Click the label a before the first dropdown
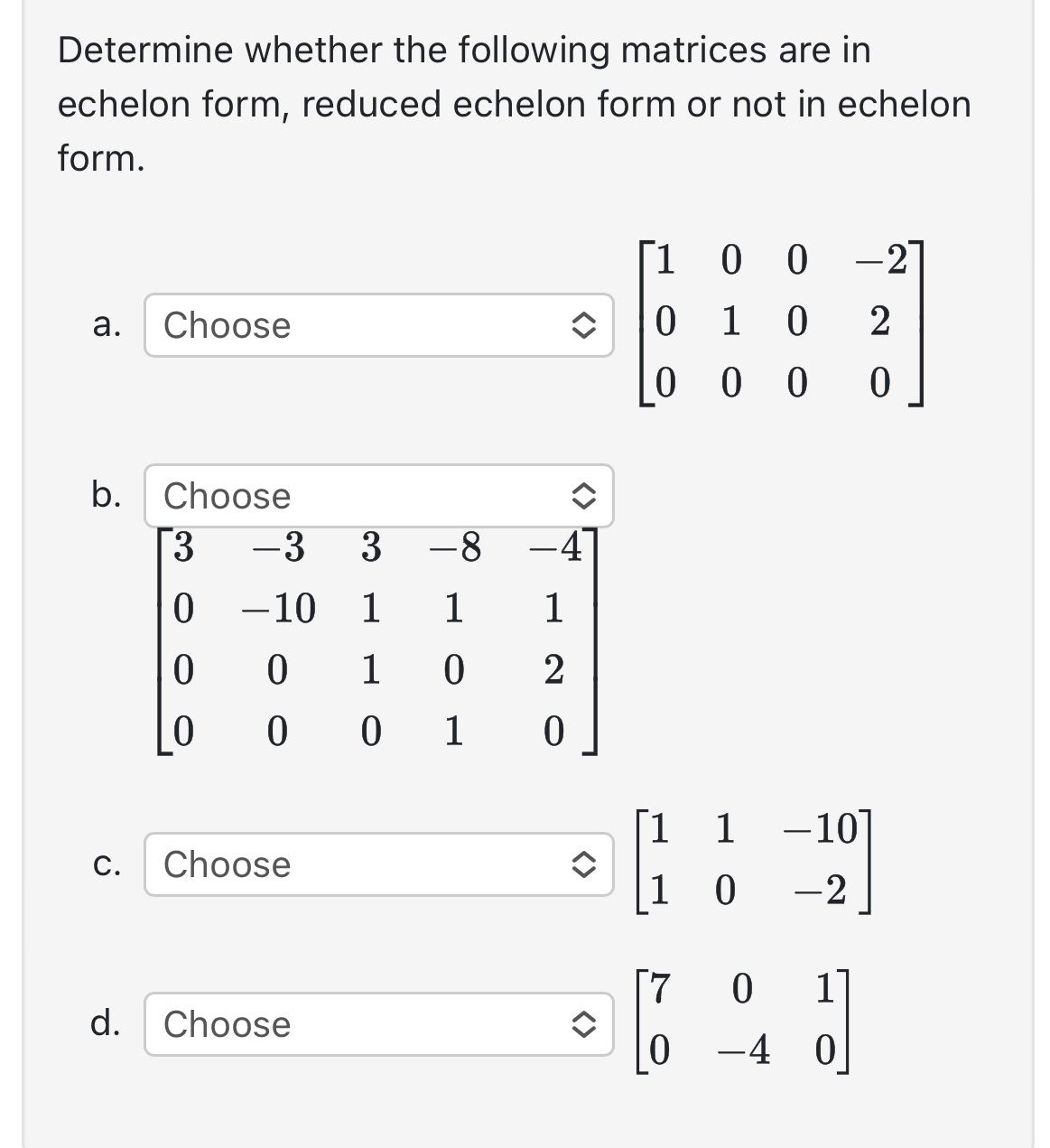Viewport: 1050px width, 1148px height. (107, 327)
